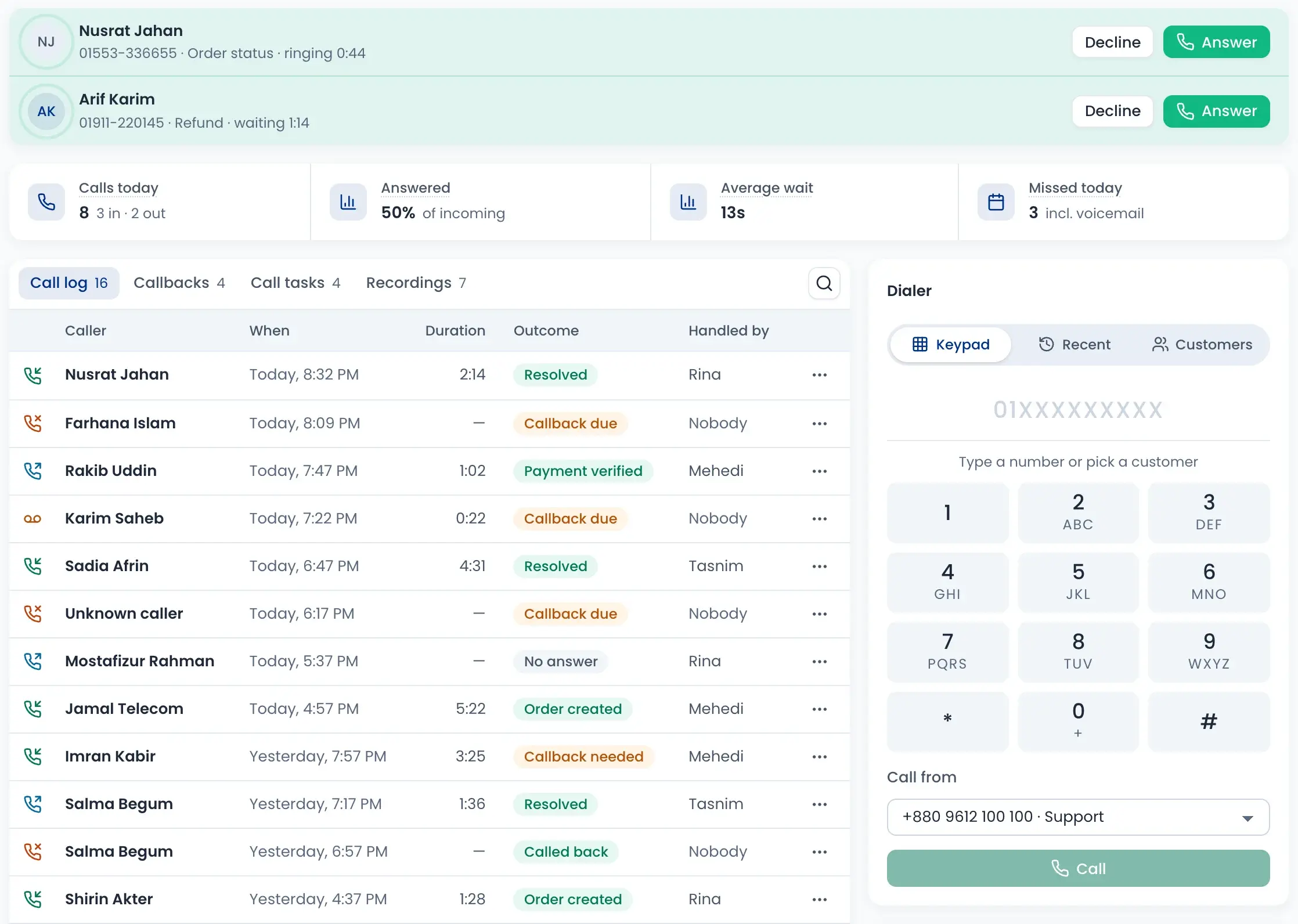Viewport: 1298px width, 924px height.
Task: Select the Call log tab
Action: (x=69, y=283)
